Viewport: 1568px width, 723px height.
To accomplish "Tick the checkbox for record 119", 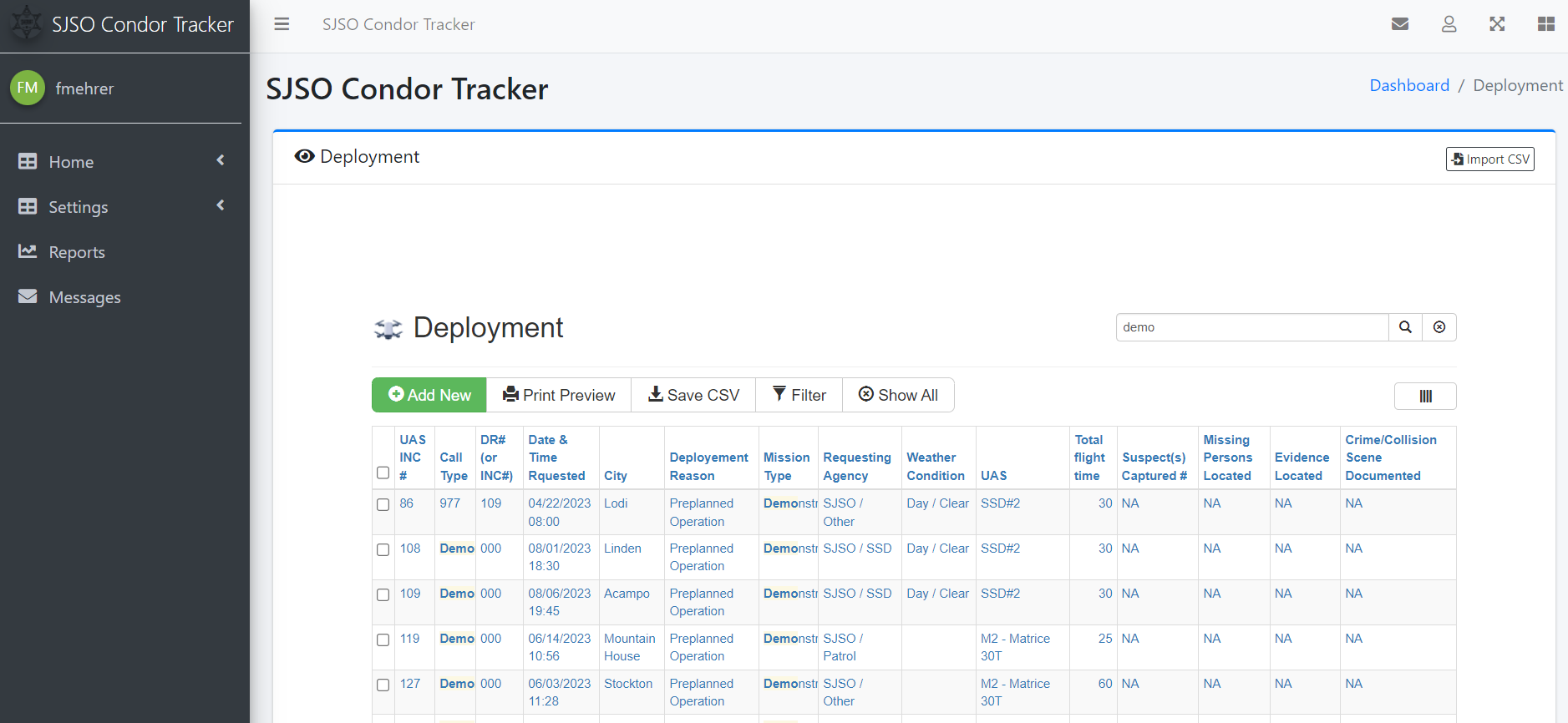I will [383, 640].
